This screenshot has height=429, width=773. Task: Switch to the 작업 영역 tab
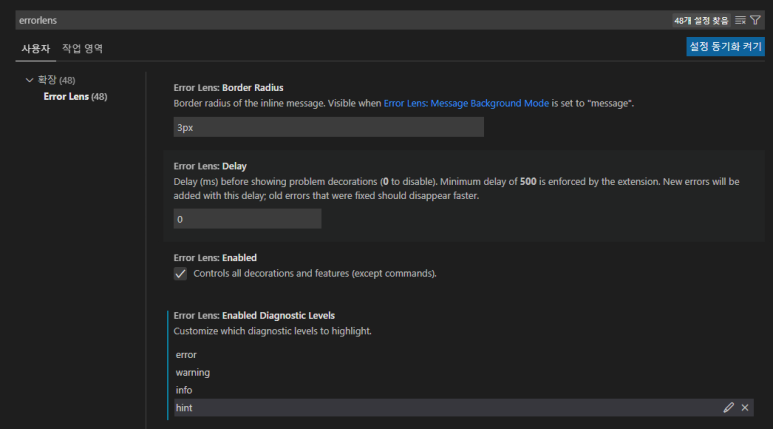tap(82, 48)
